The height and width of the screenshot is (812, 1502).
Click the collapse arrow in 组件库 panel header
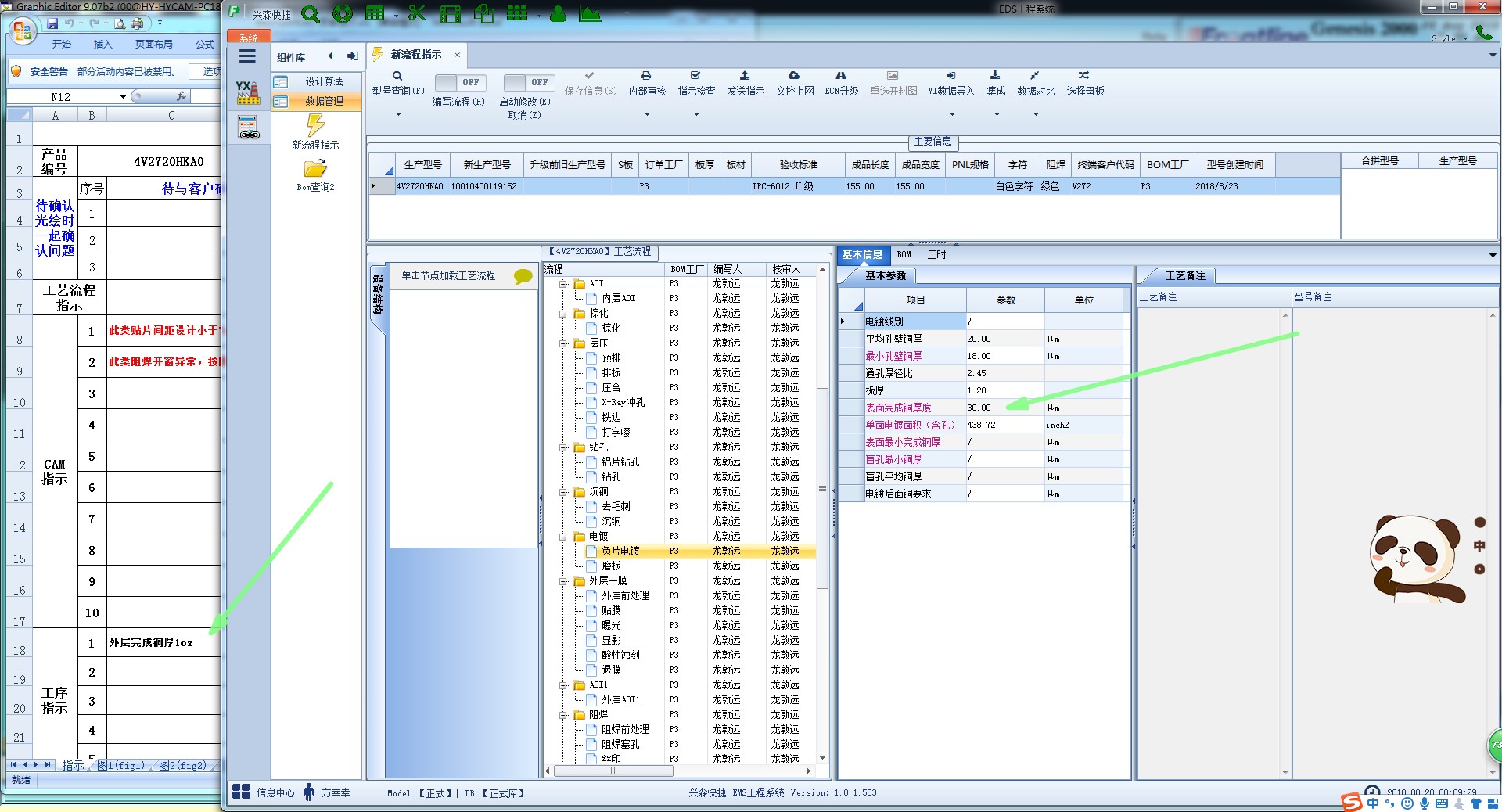click(330, 56)
